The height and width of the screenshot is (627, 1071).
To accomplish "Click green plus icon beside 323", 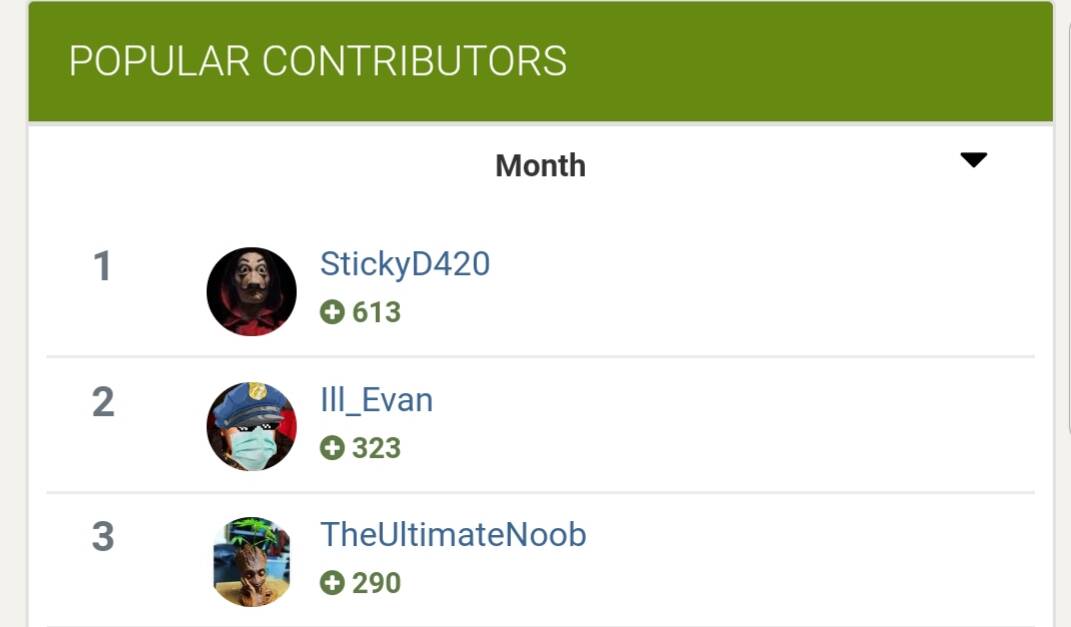I will pyautogui.click(x=332, y=448).
